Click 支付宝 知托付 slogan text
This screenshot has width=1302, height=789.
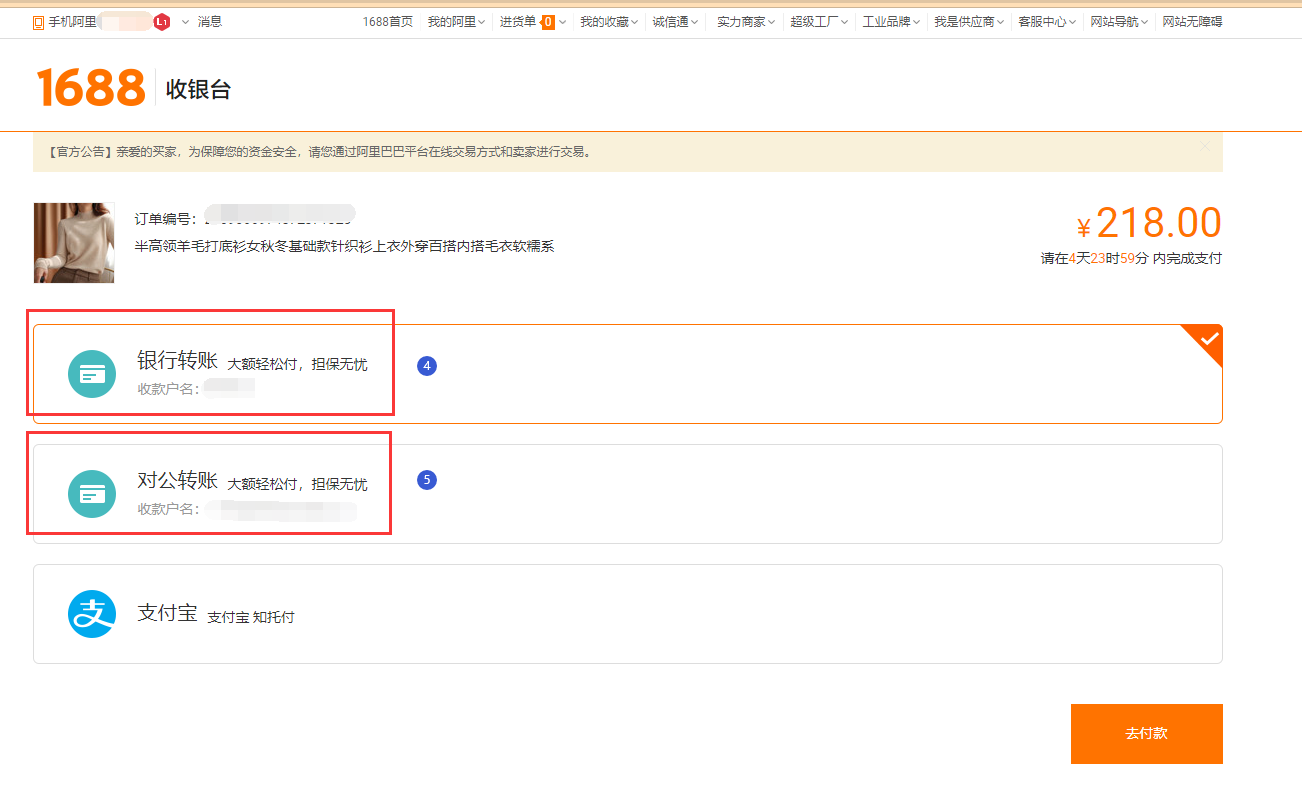tap(251, 617)
